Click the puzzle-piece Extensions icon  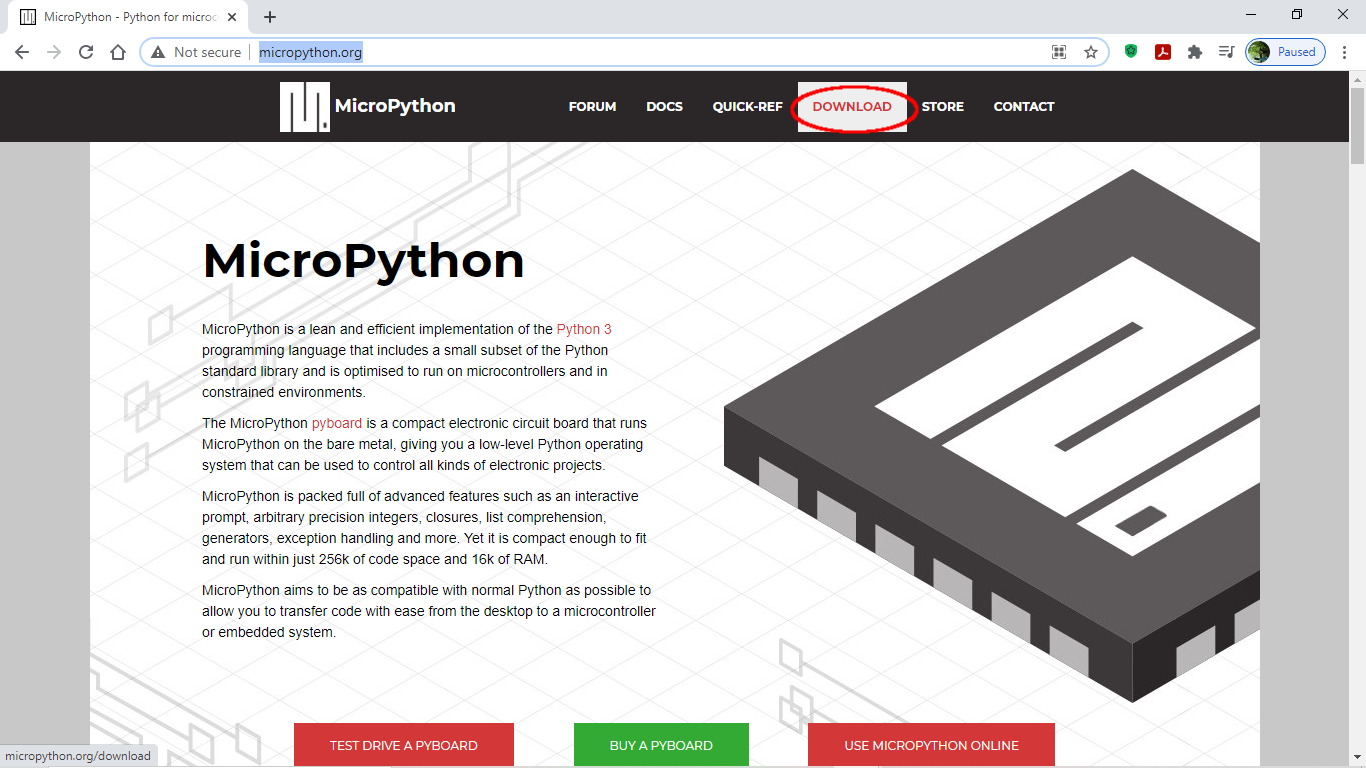1195,51
